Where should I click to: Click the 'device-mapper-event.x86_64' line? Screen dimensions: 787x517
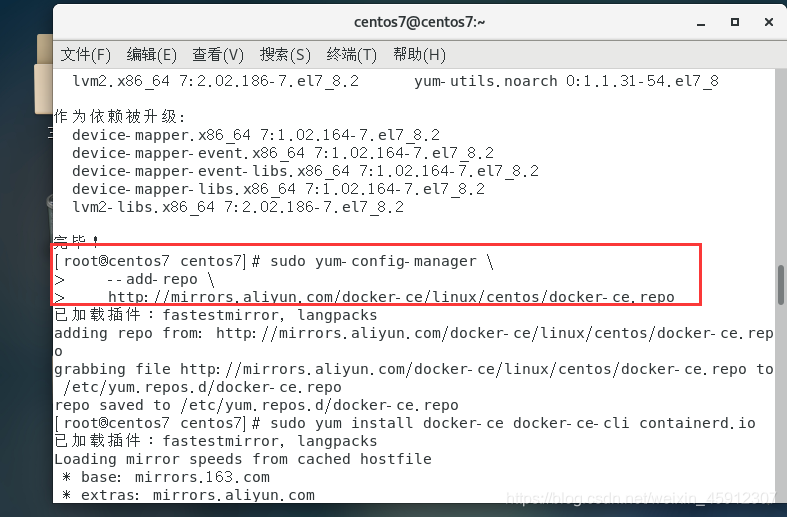point(283,154)
